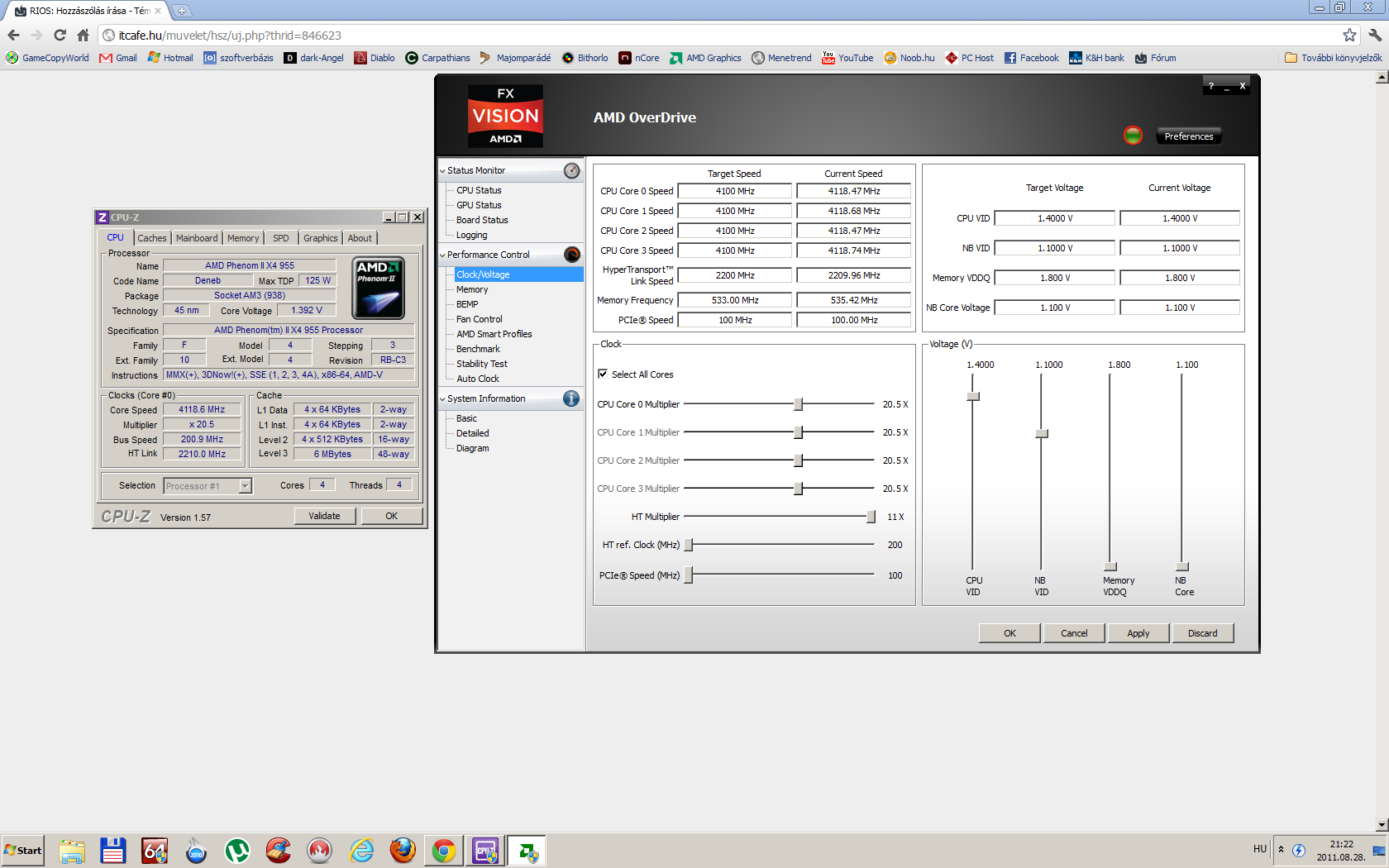Open the További könyvjelzők bookmarks folder
Viewport: 1389px width, 868px height.
pyautogui.click(x=1333, y=58)
